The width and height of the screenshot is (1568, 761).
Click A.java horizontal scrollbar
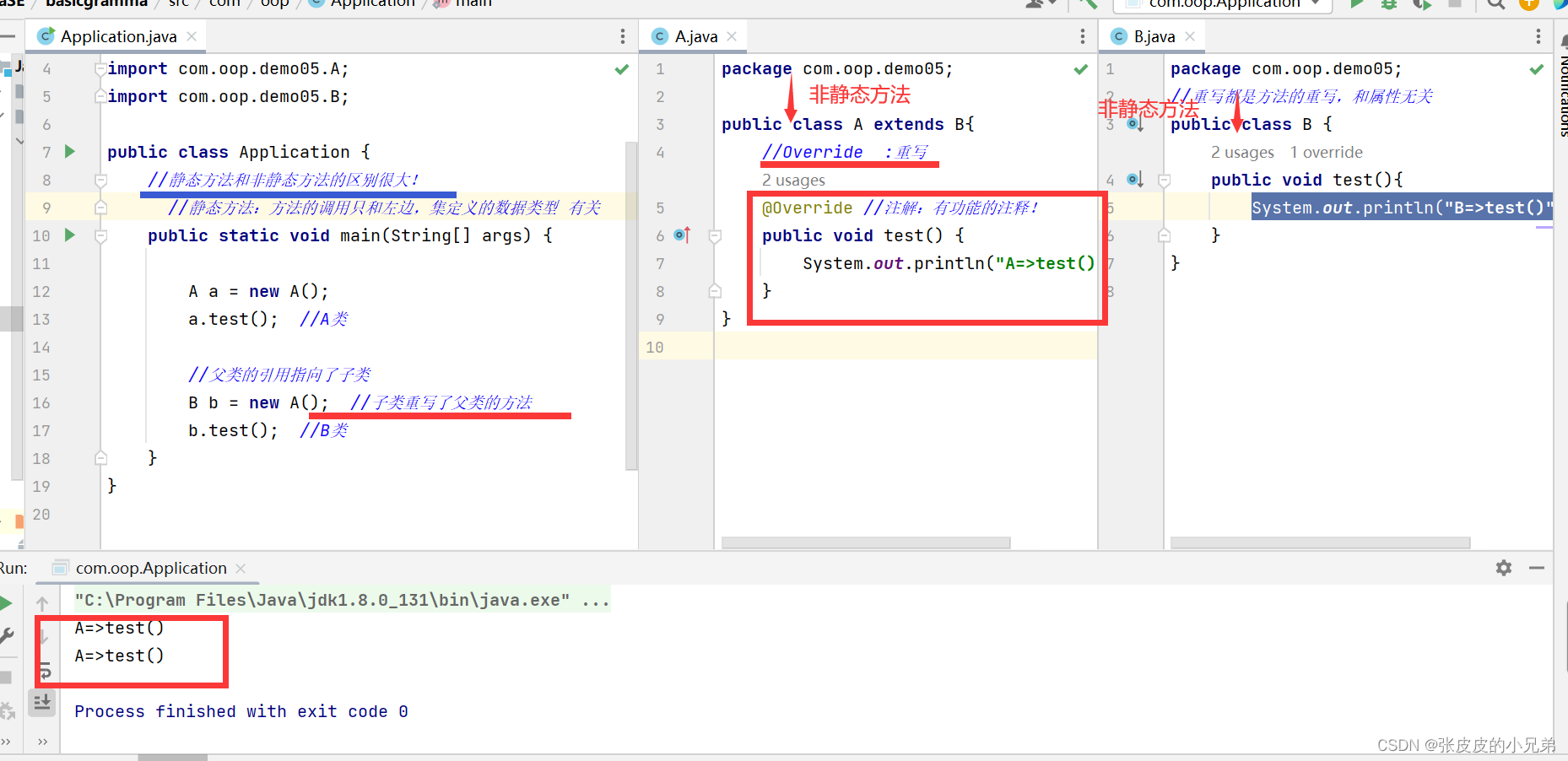pos(866,542)
